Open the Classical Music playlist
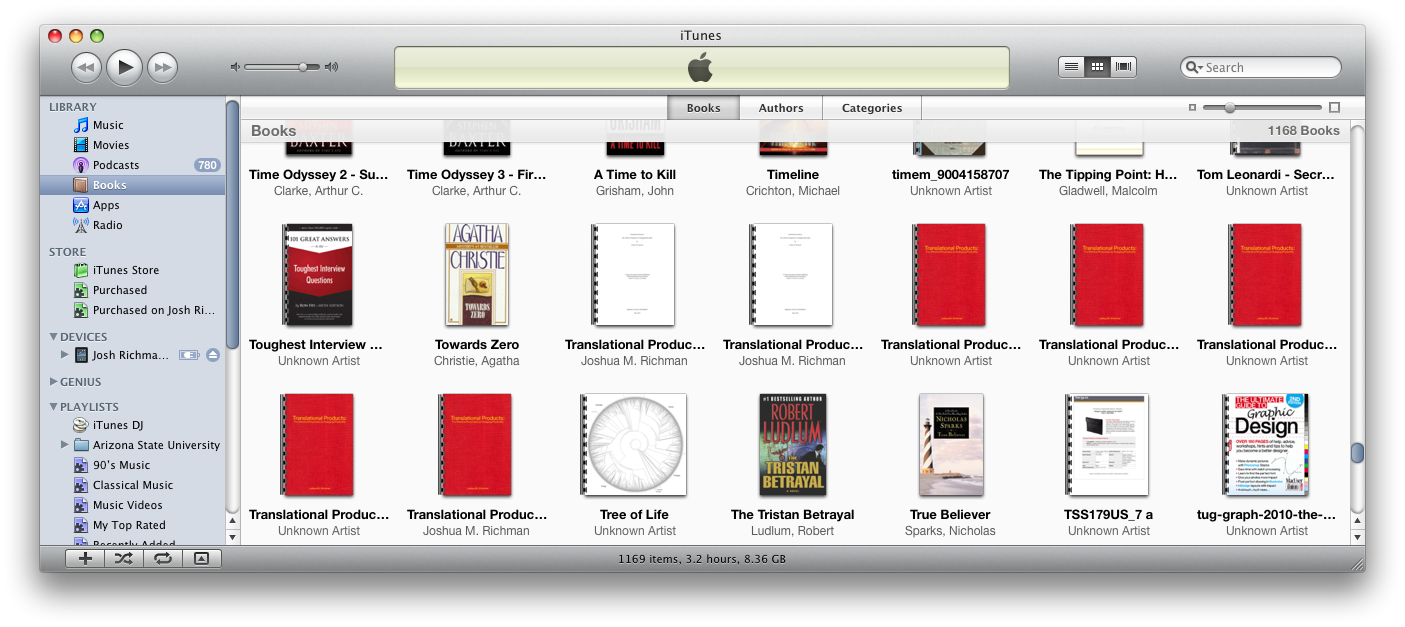 (133, 485)
